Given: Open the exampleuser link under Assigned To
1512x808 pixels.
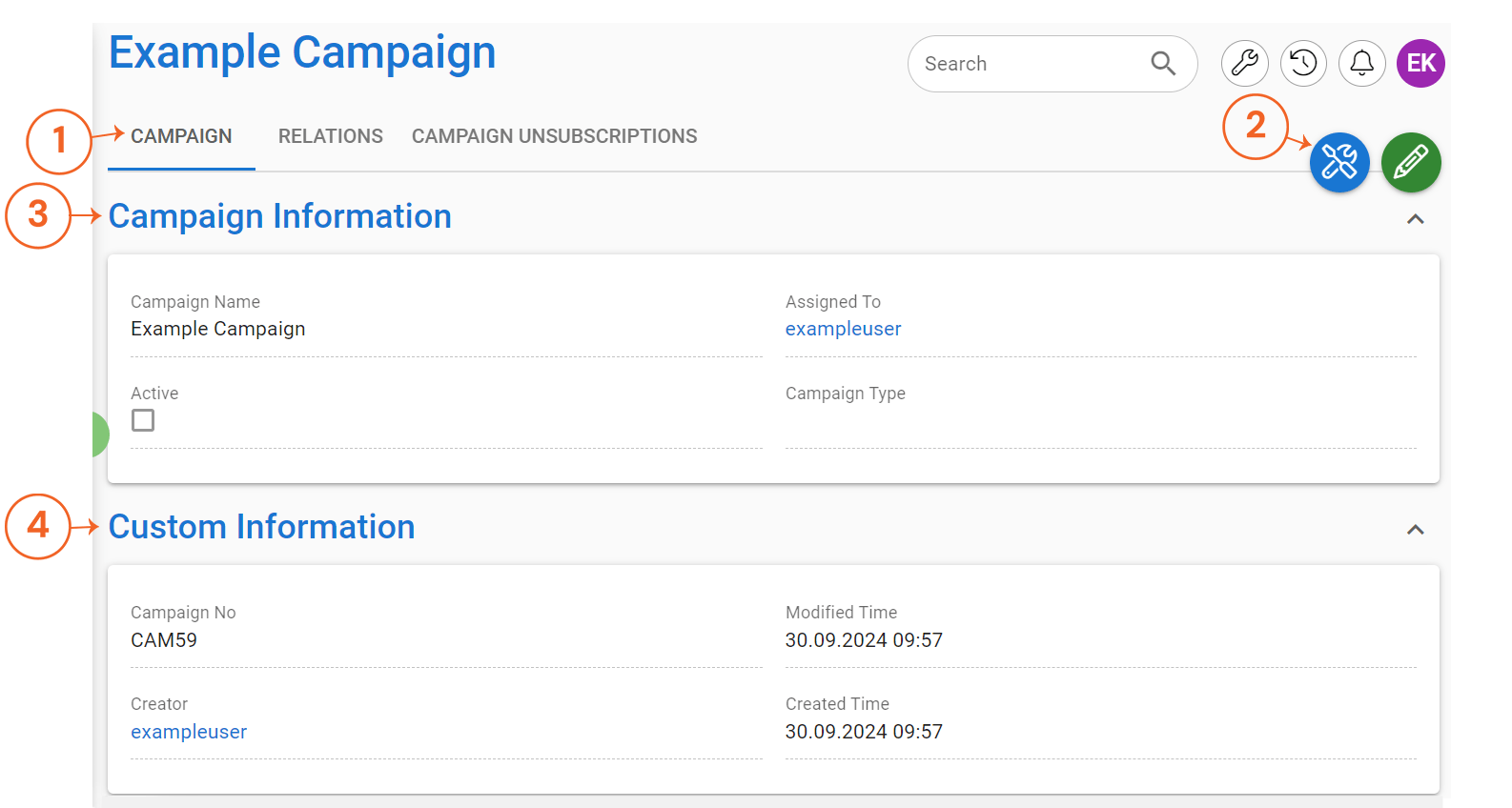Looking at the screenshot, I should [x=843, y=329].
